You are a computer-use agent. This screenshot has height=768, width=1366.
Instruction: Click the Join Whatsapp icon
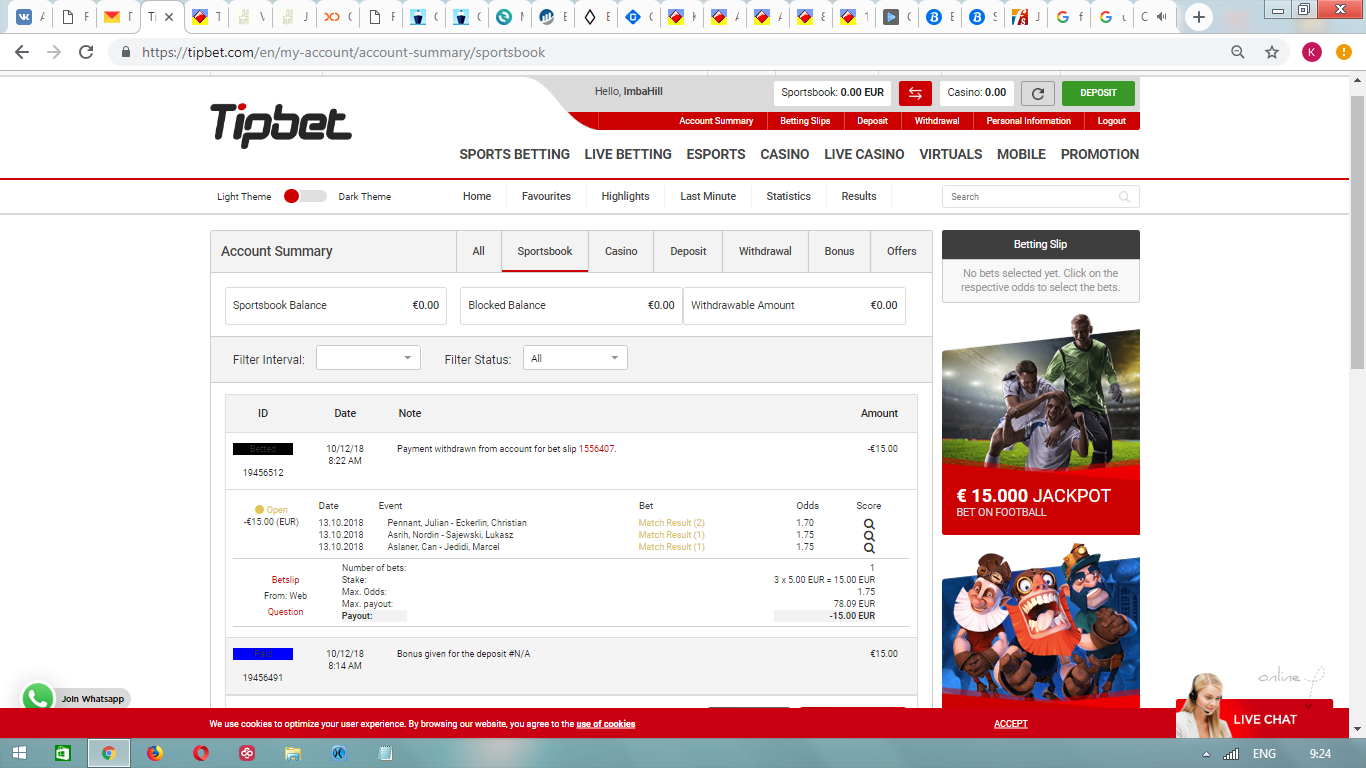click(x=38, y=698)
